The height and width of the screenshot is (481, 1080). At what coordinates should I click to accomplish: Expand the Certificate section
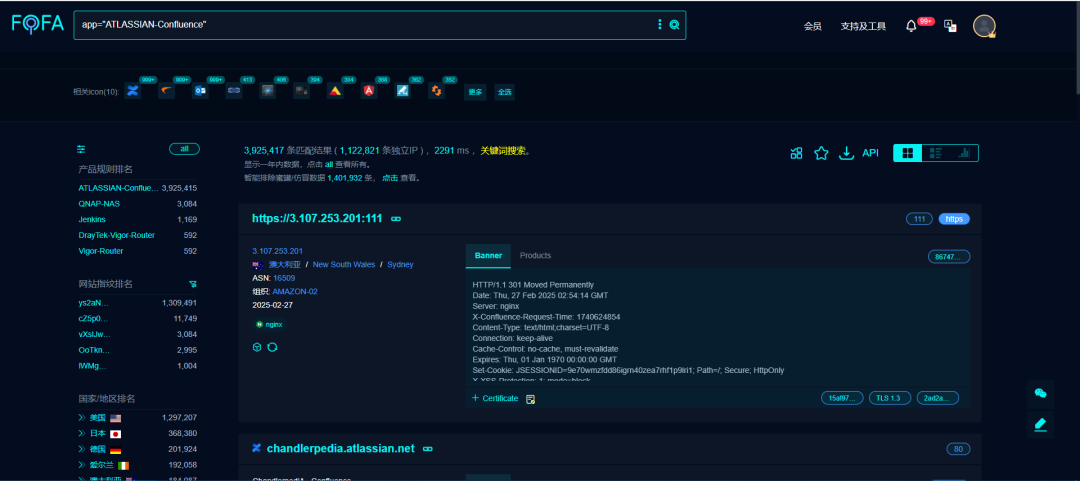[495, 398]
